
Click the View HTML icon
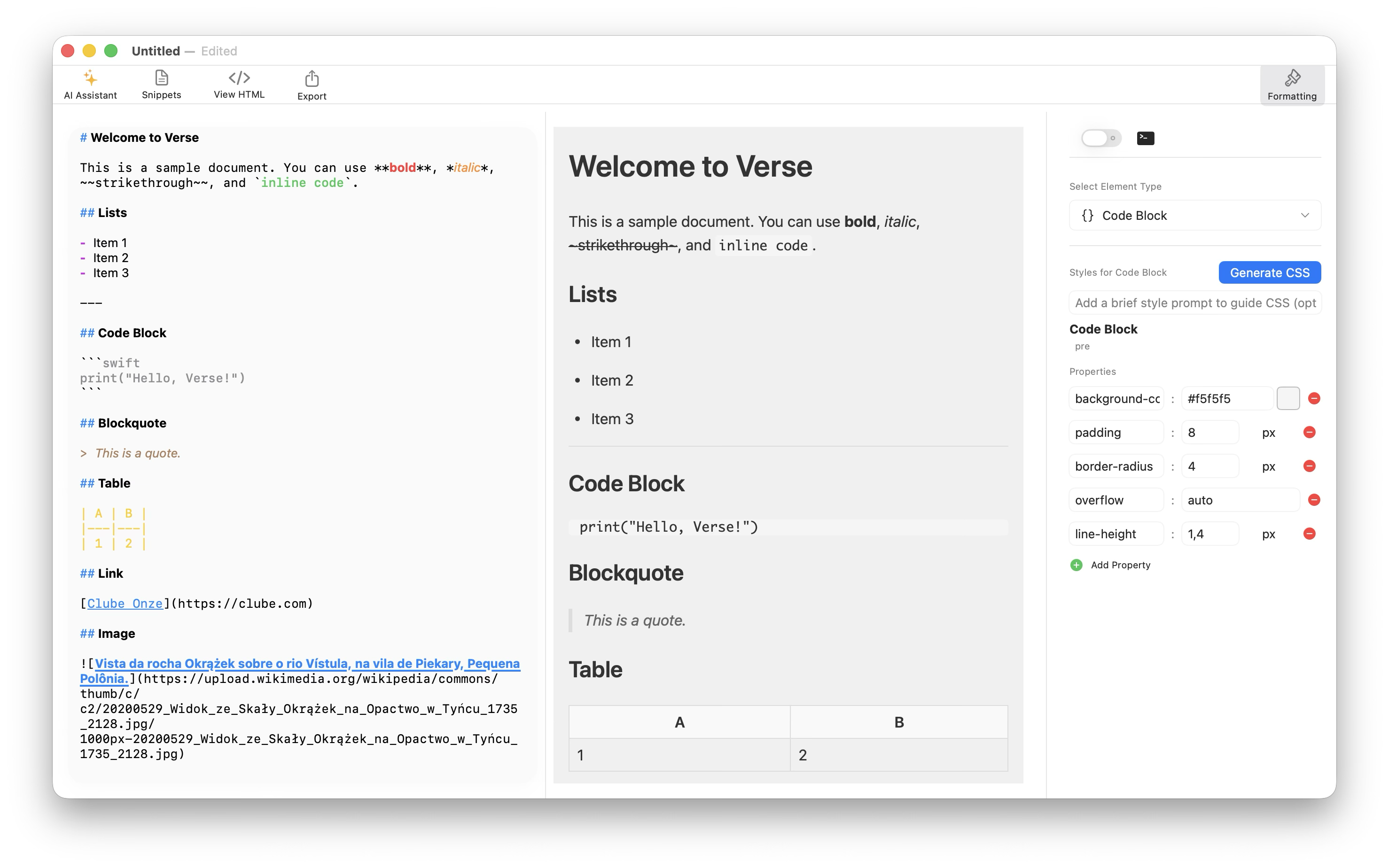tap(238, 78)
